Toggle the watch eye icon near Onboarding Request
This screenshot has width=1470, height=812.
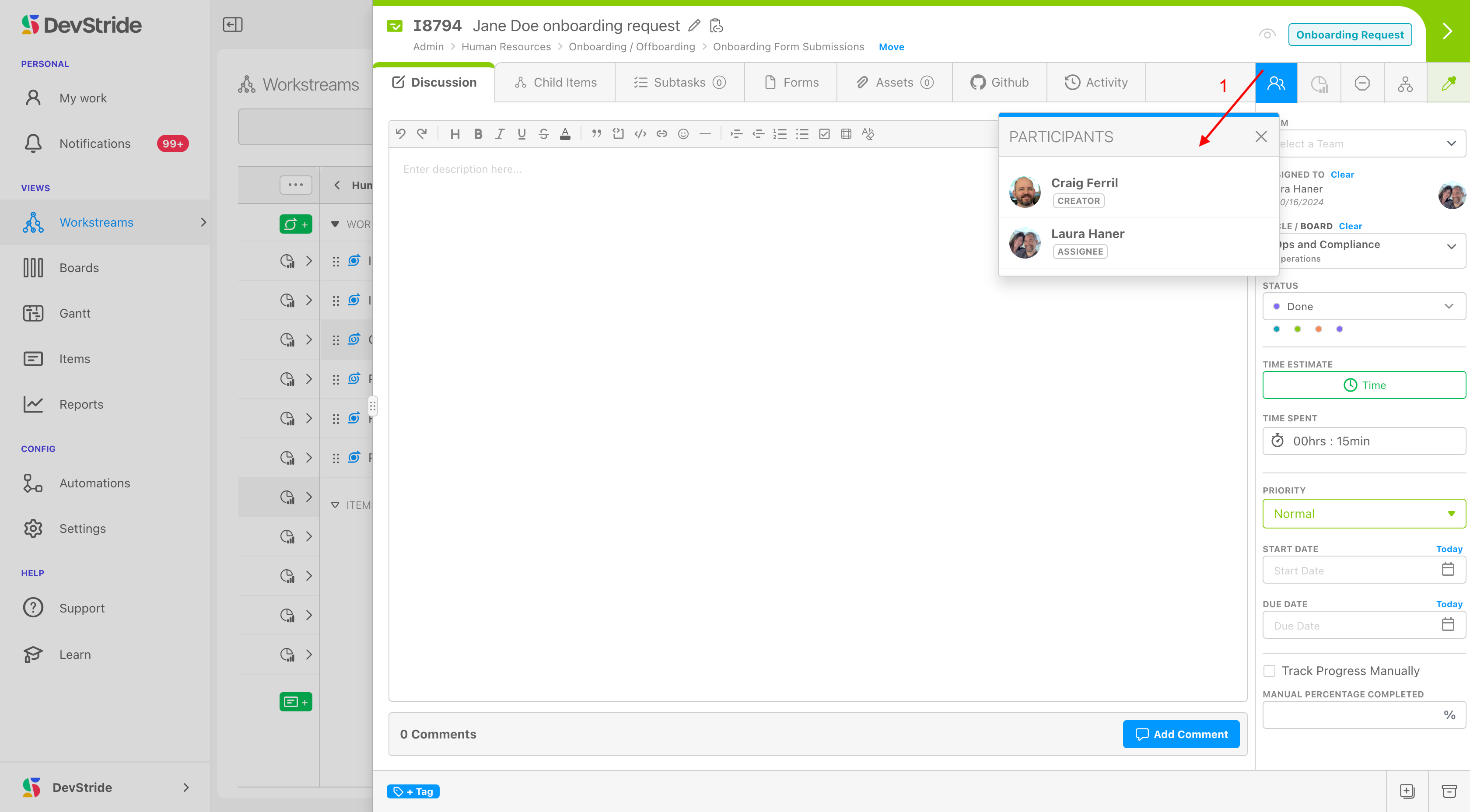(1267, 34)
